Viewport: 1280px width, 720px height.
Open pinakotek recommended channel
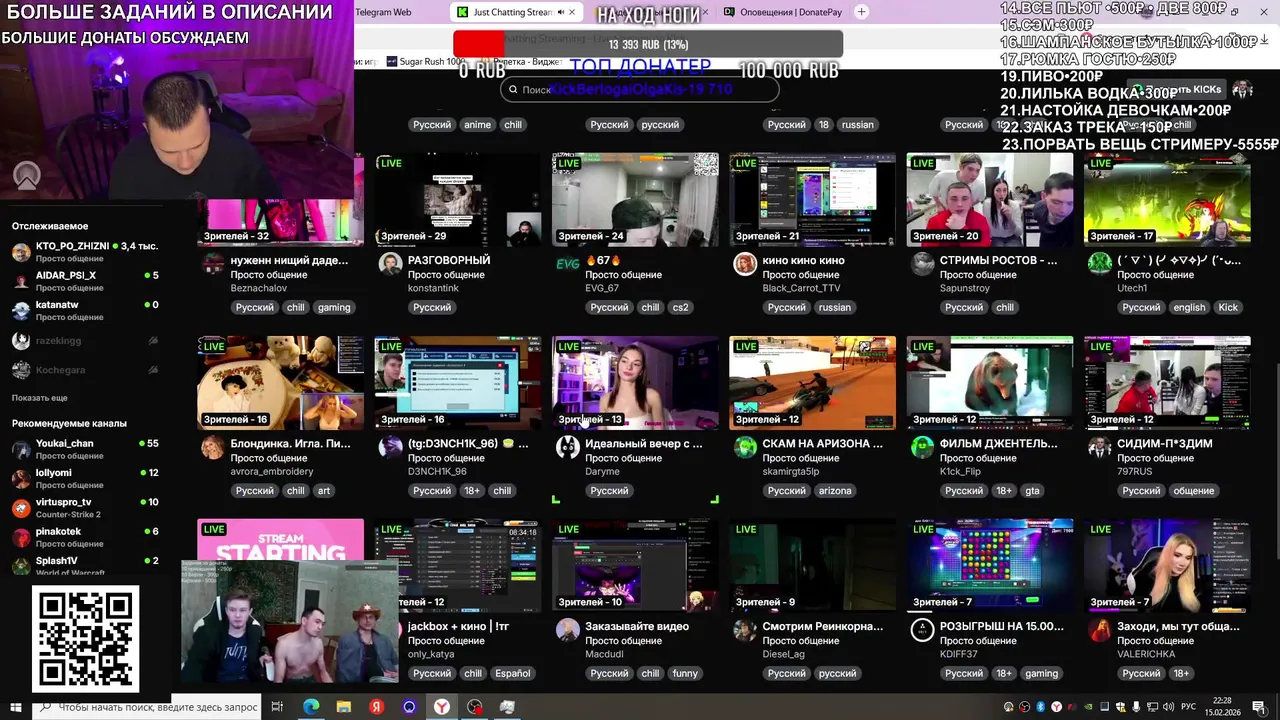tap(85, 537)
